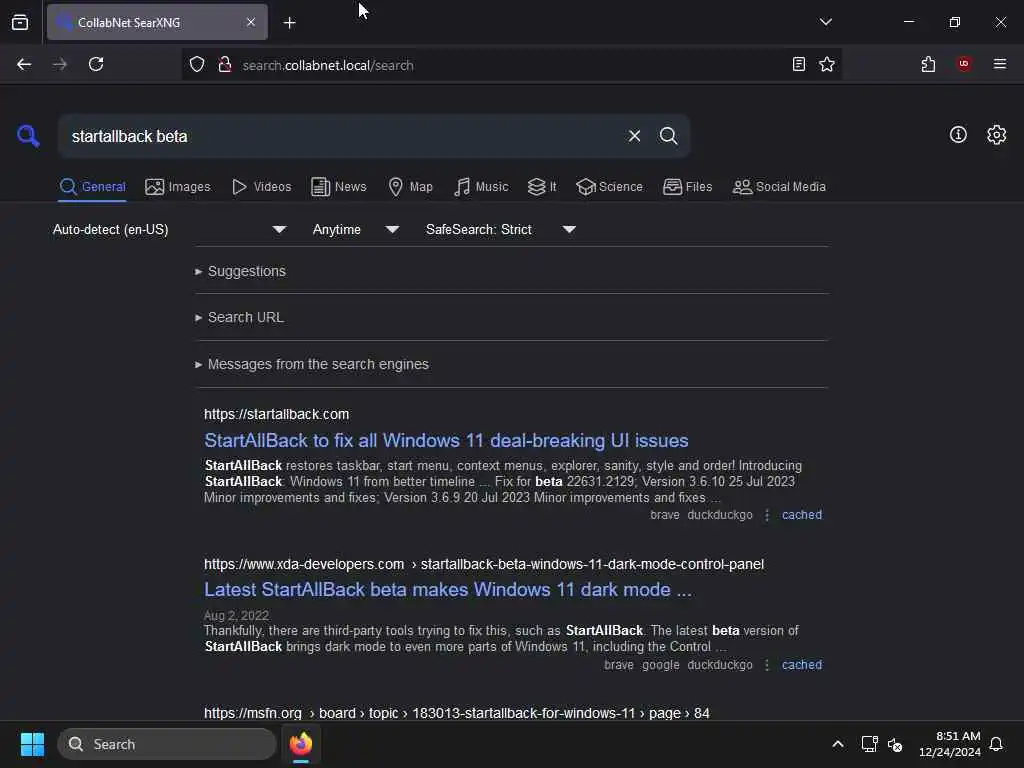Click the xda-developers.com result URL
The height and width of the screenshot is (768, 1024).
click(x=484, y=564)
